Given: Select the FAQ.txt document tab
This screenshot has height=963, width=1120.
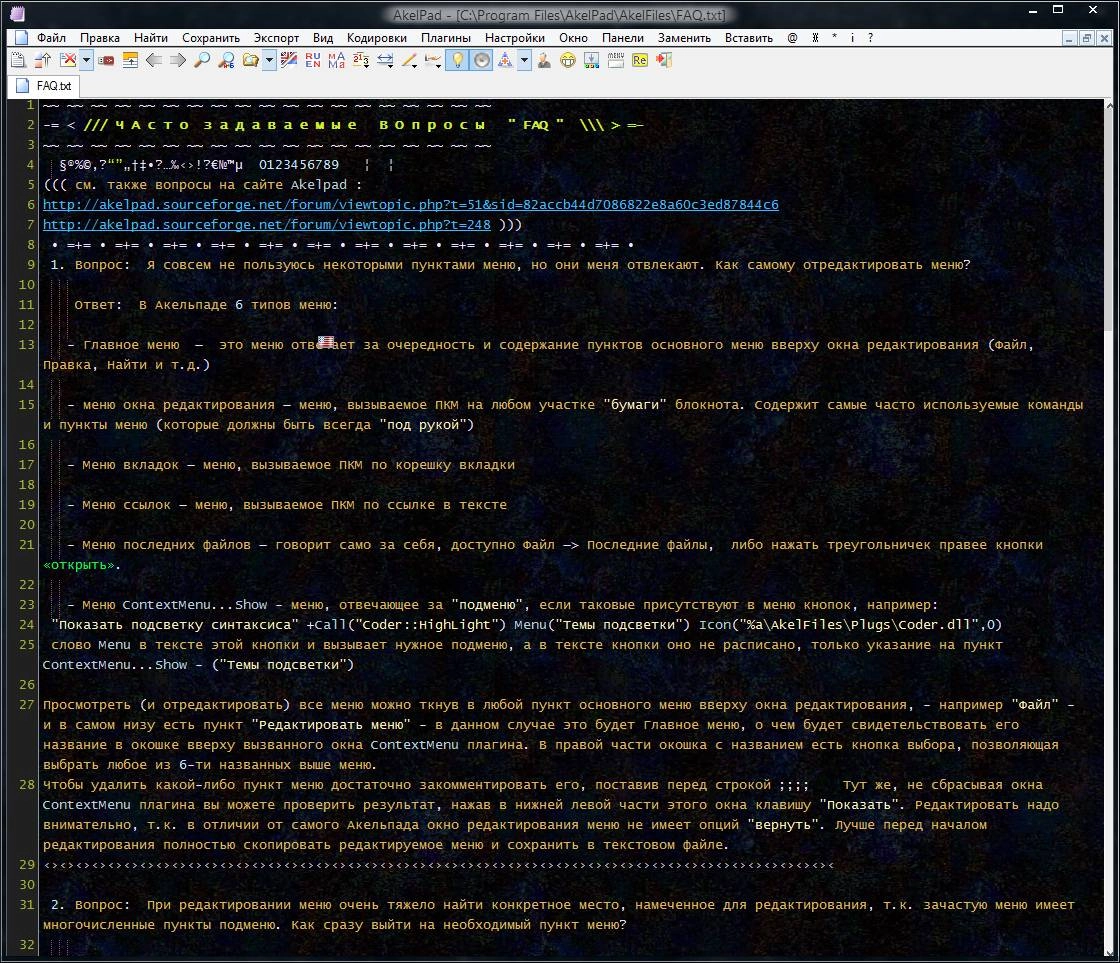Looking at the screenshot, I should tap(44, 86).
